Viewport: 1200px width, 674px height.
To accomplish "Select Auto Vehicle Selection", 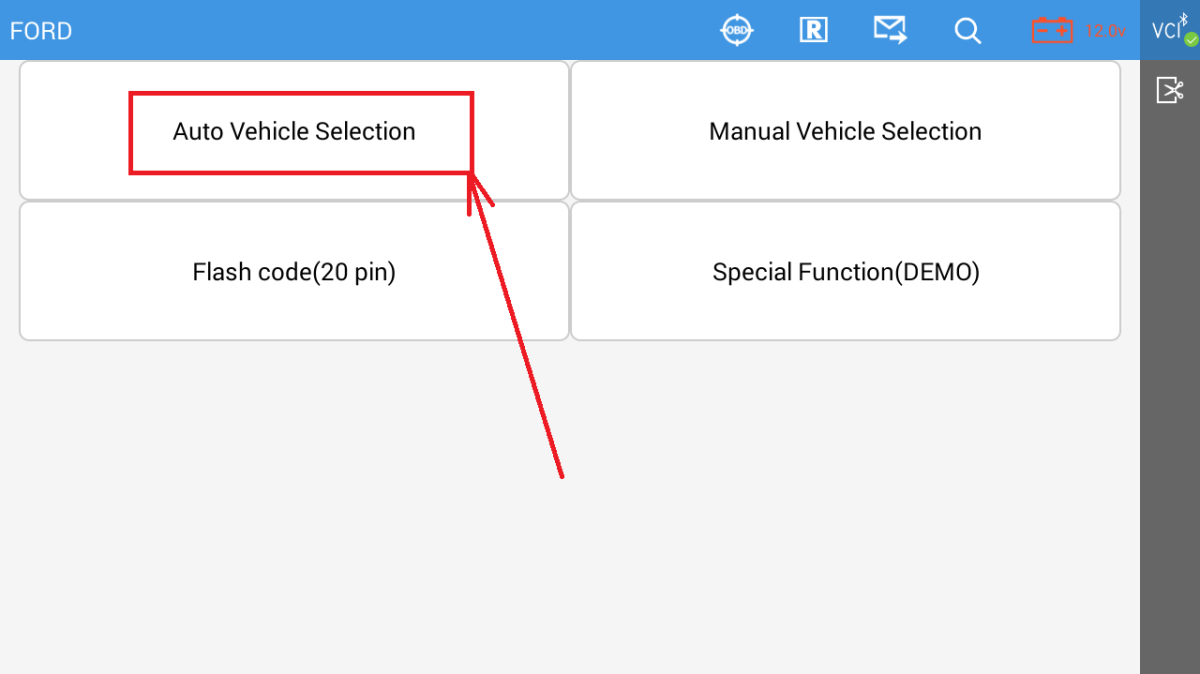I will point(294,131).
